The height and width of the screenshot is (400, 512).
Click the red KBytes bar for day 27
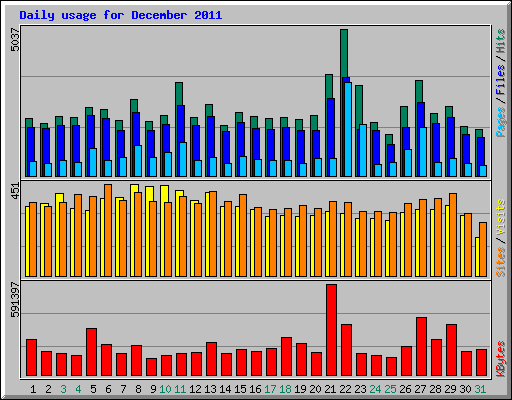click(x=421, y=347)
